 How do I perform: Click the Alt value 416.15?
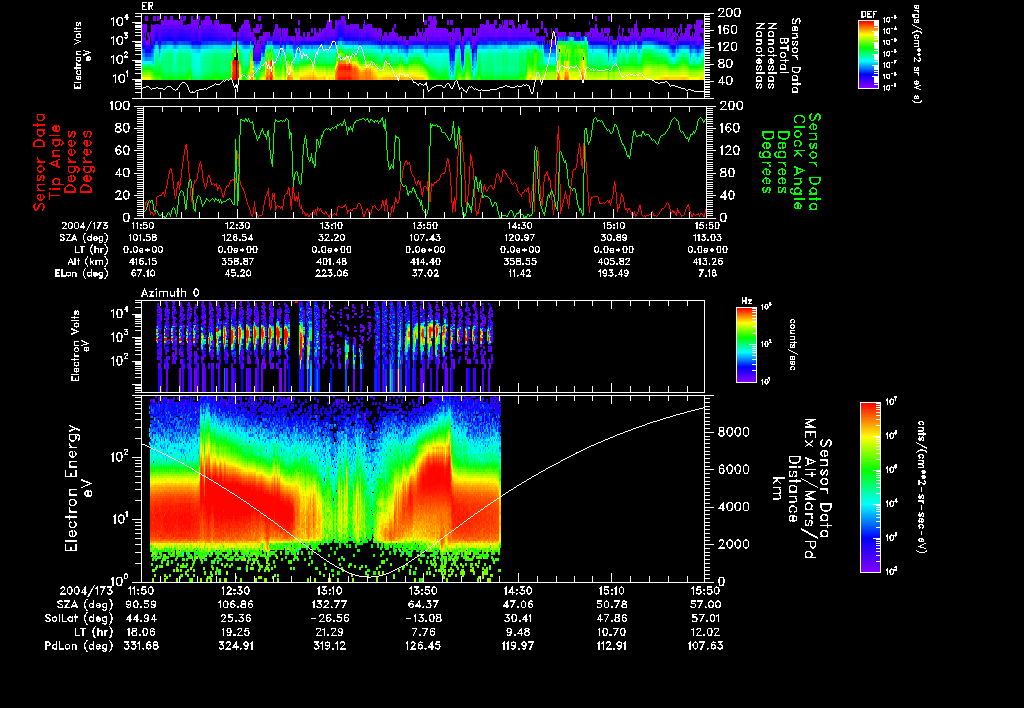(x=144, y=261)
